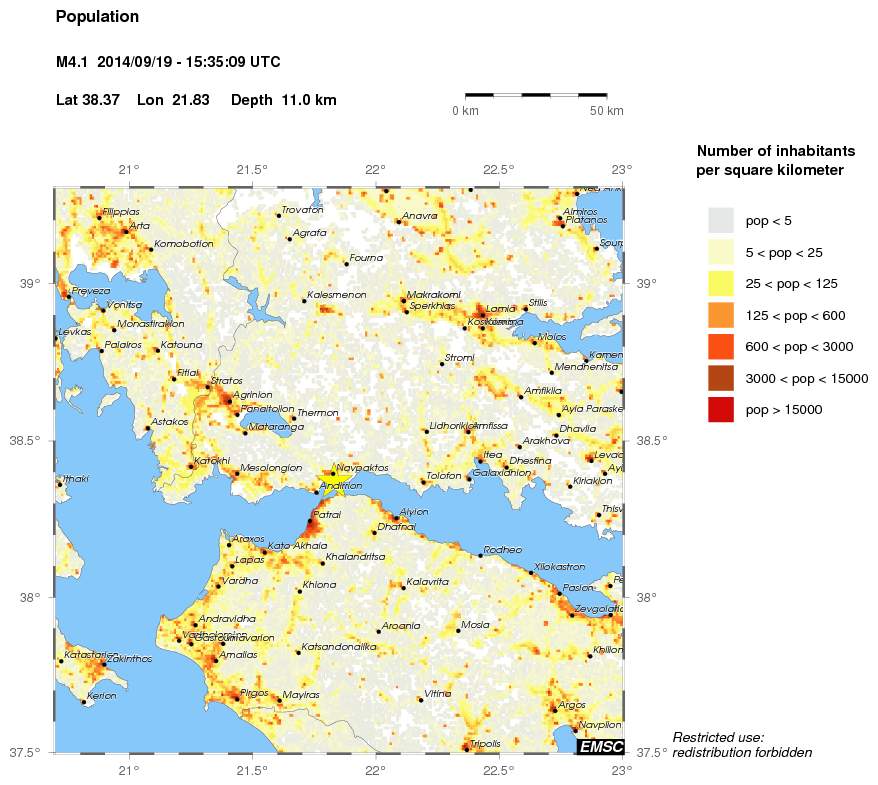Click the 'Population' map title
Screen dimensions: 878x785
[x=98, y=17]
